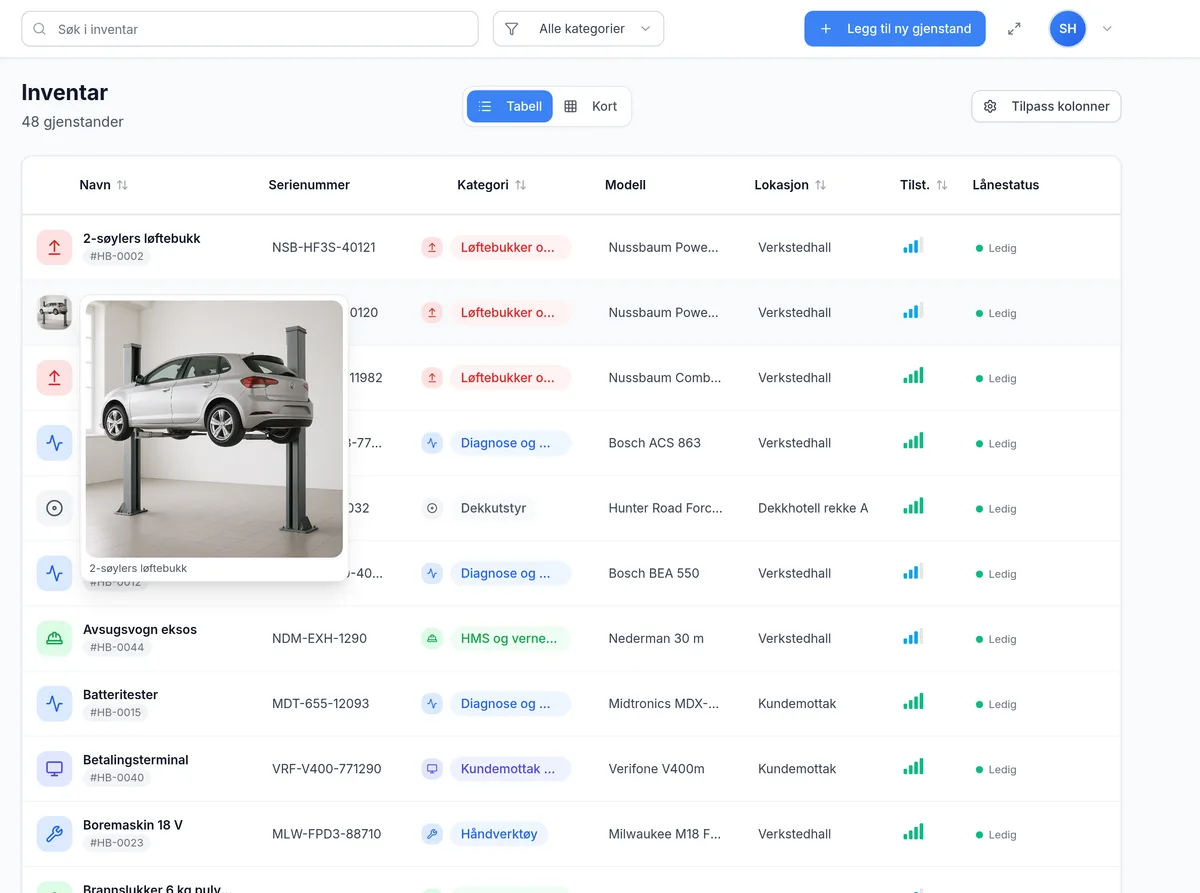The height and width of the screenshot is (893, 1200).
Task: Click the condition bars in NSB-HF3S-40121 row
Action: point(913,246)
